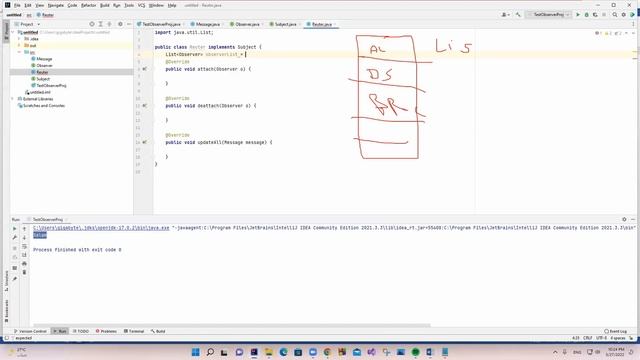640x360 pixels.
Task: Hide the Project tool window
Action: 129,24
